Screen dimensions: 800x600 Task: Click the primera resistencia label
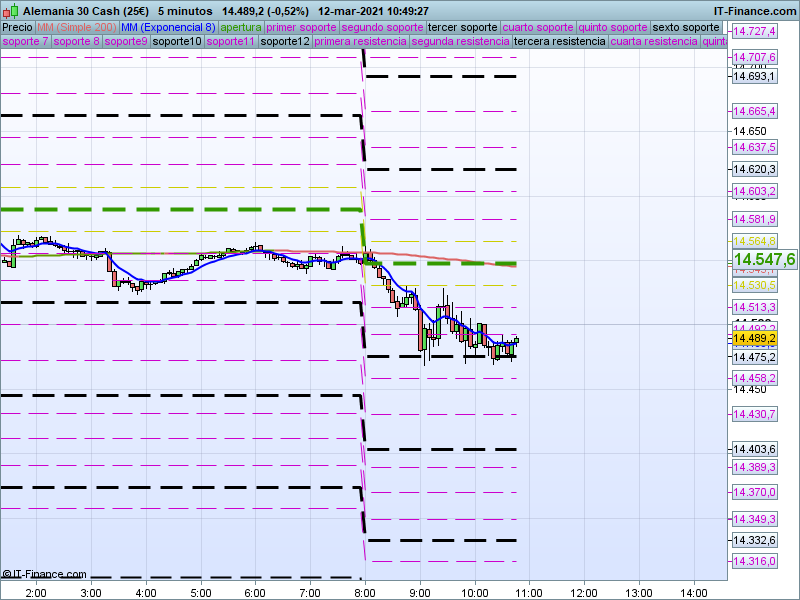point(359,42)
